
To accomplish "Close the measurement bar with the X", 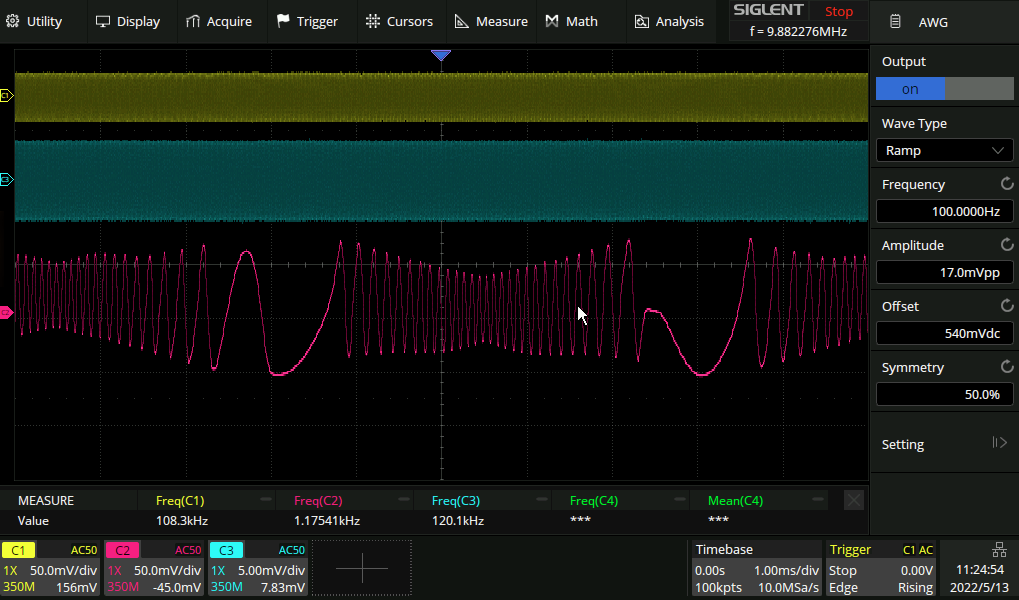I will pyautogui.click(x=853, y=500).
